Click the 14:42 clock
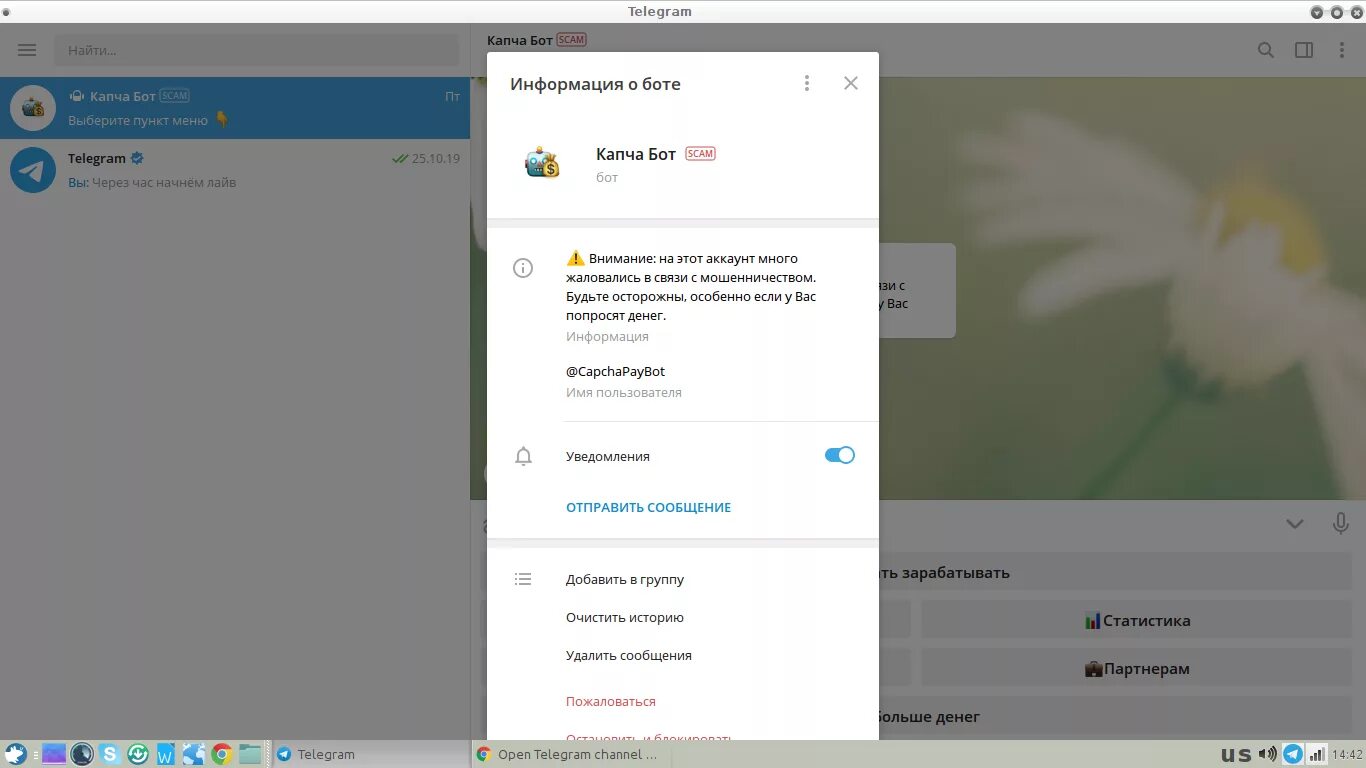Screen dimensions: 1366x768 click(x=1347, y=754)
